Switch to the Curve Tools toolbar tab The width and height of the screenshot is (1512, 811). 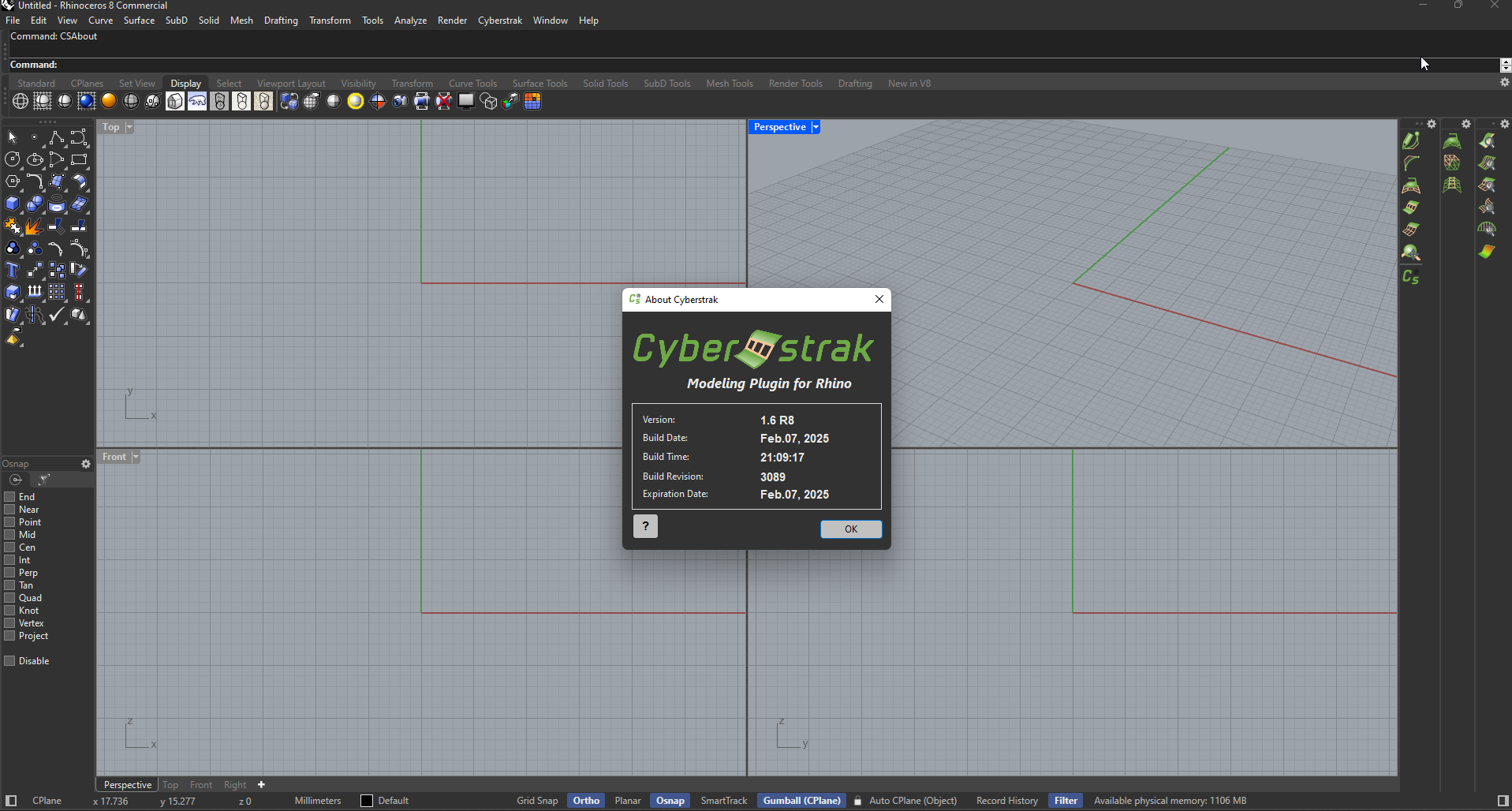472,84
